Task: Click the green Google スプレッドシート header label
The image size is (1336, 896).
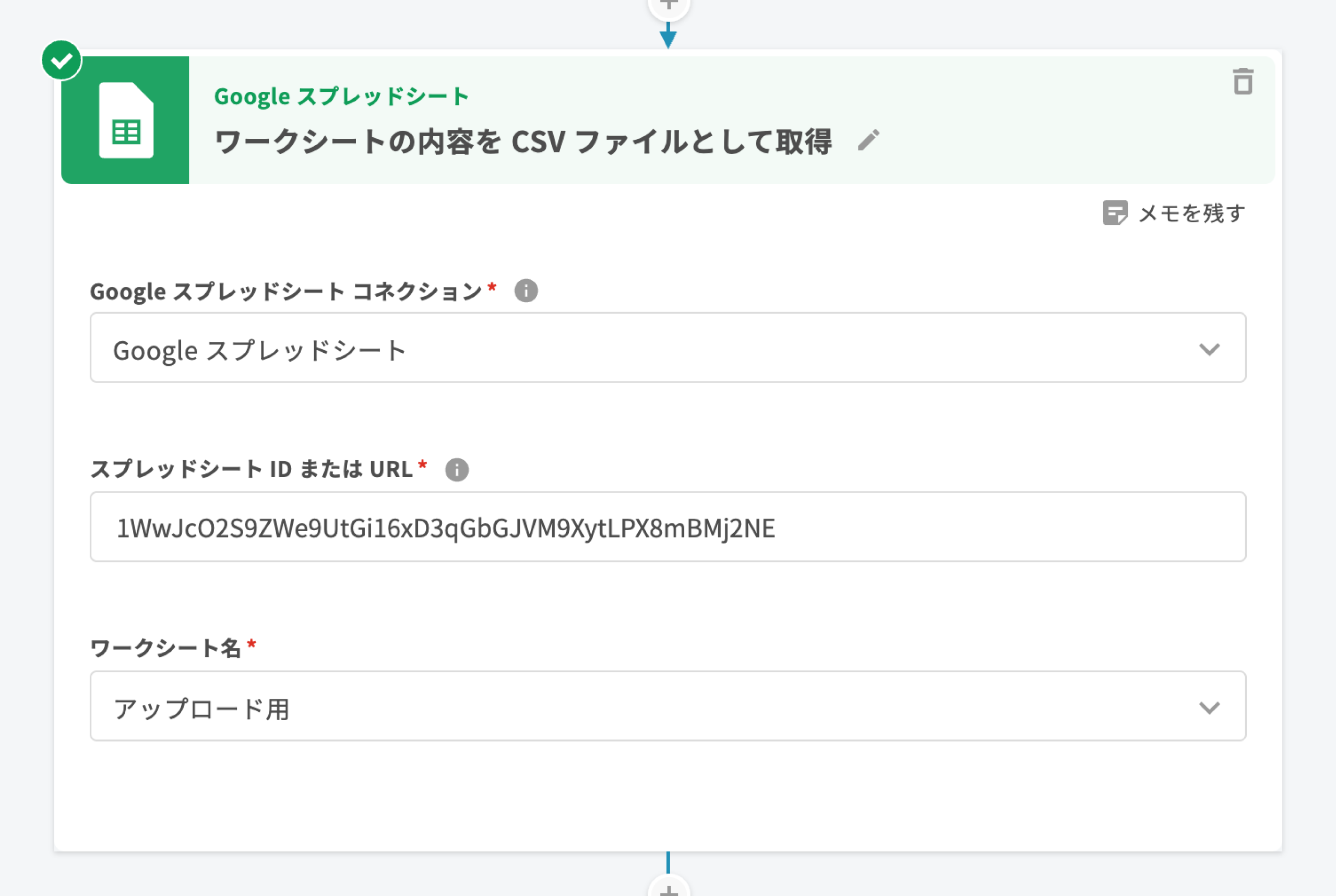Action: pyautogui.click(x=341, y=97)
